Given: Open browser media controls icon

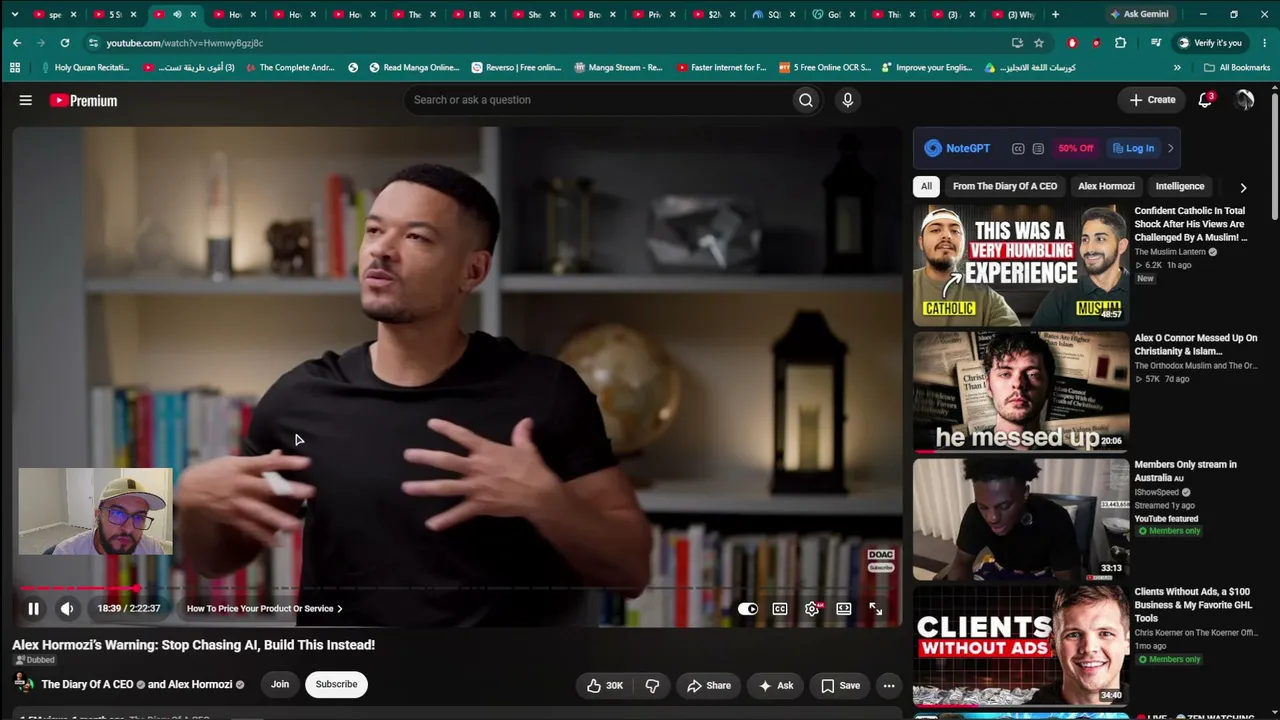Looking at the screenshot, I should tap(1156, 43).
